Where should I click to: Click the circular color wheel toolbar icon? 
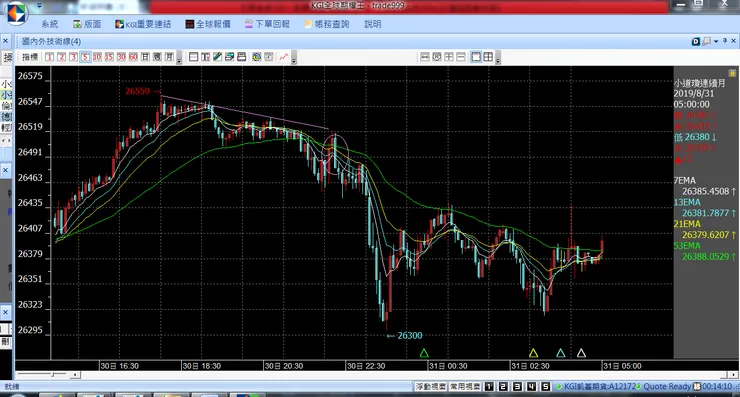click(x=256, y=57)
